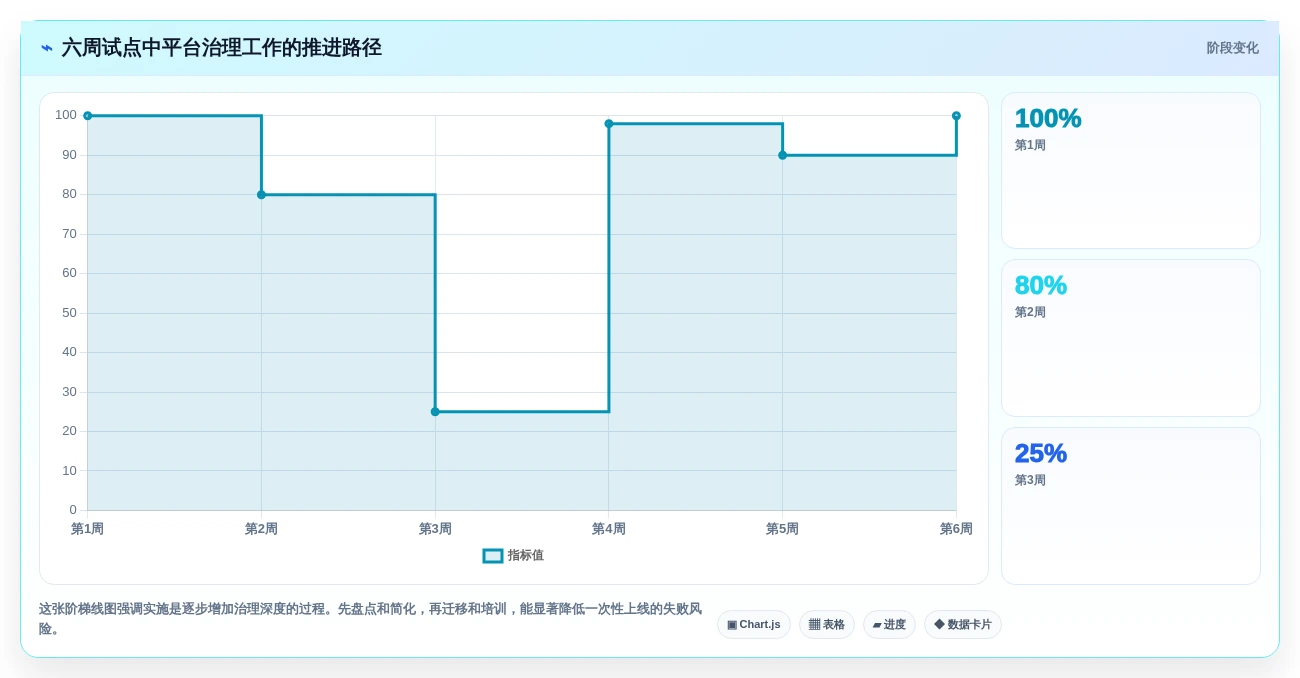Click the 指标值 legend color box
The height and width of the screenshot is (678, 1300).
click(493, 556)
